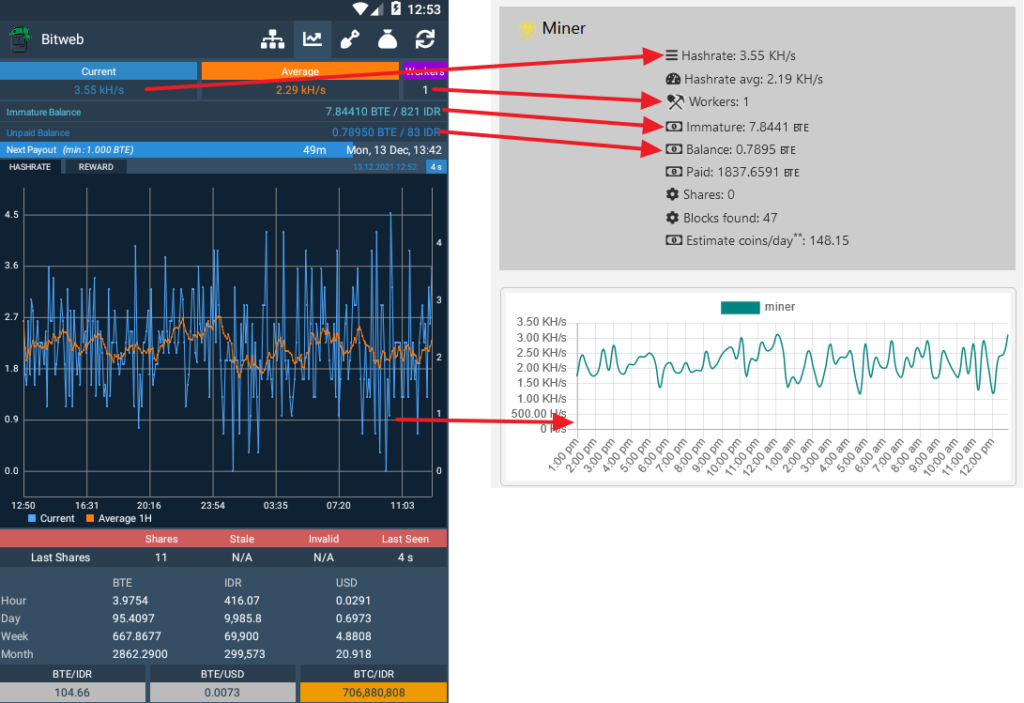Tap the Next Payout progress bar

(x=224, y=150)
